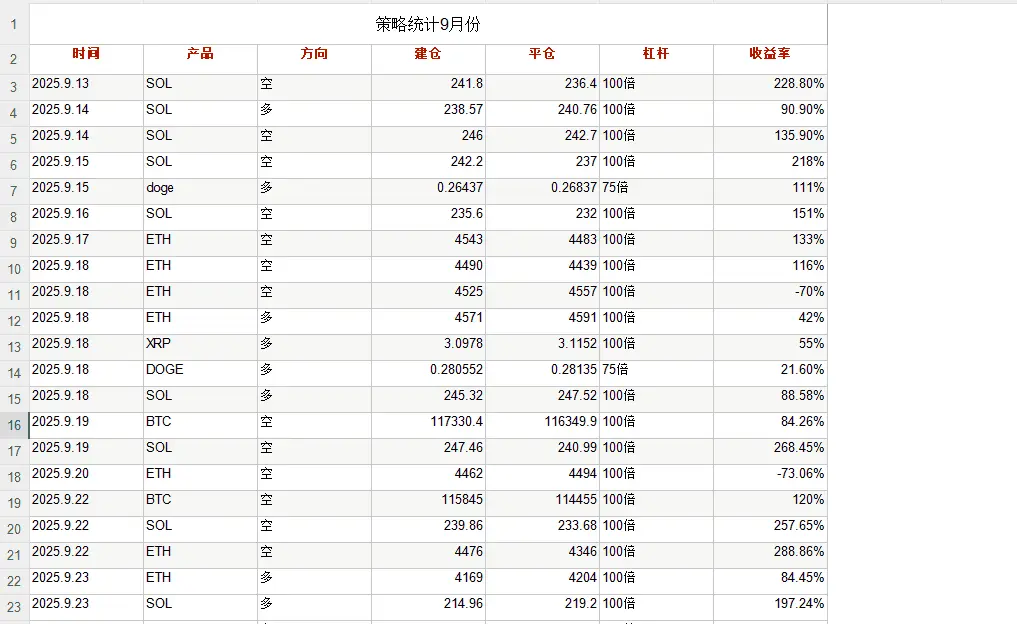
Task: Select the 84.45% return cell
Action: tap(771, 581)
